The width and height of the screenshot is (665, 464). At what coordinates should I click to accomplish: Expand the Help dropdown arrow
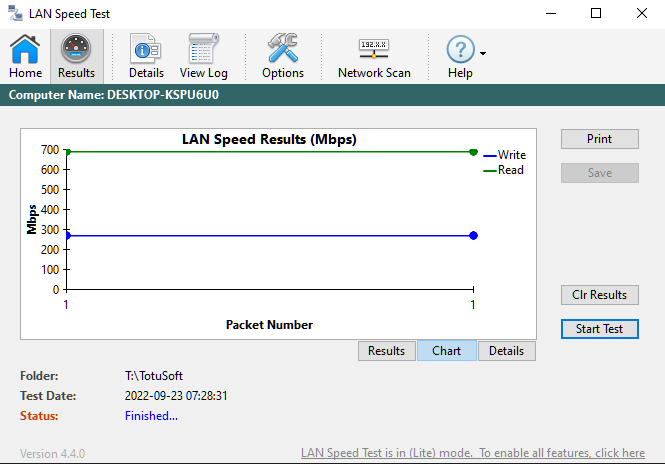click(483, 54)
